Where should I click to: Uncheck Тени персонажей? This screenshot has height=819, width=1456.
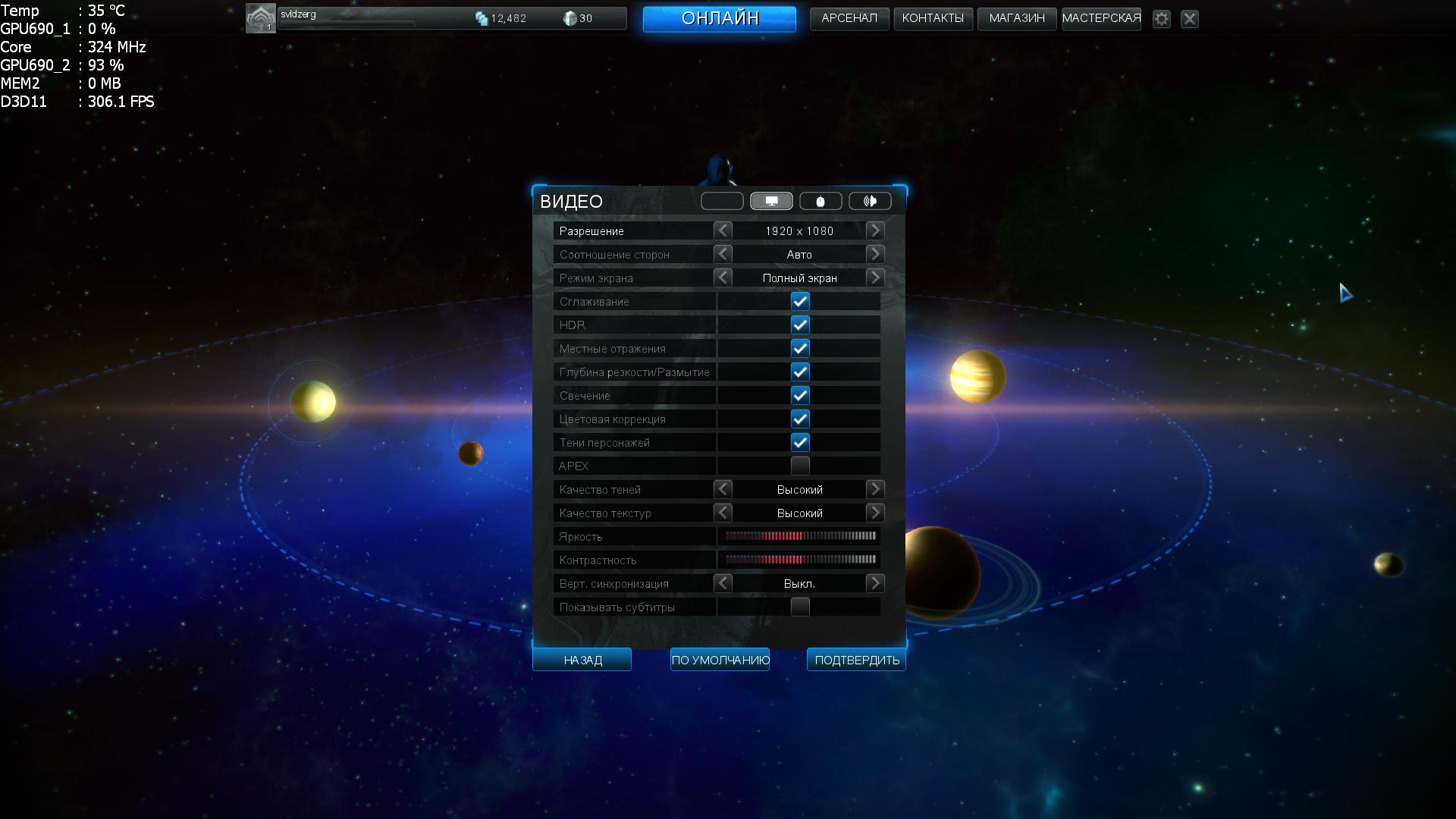point(800,442)
